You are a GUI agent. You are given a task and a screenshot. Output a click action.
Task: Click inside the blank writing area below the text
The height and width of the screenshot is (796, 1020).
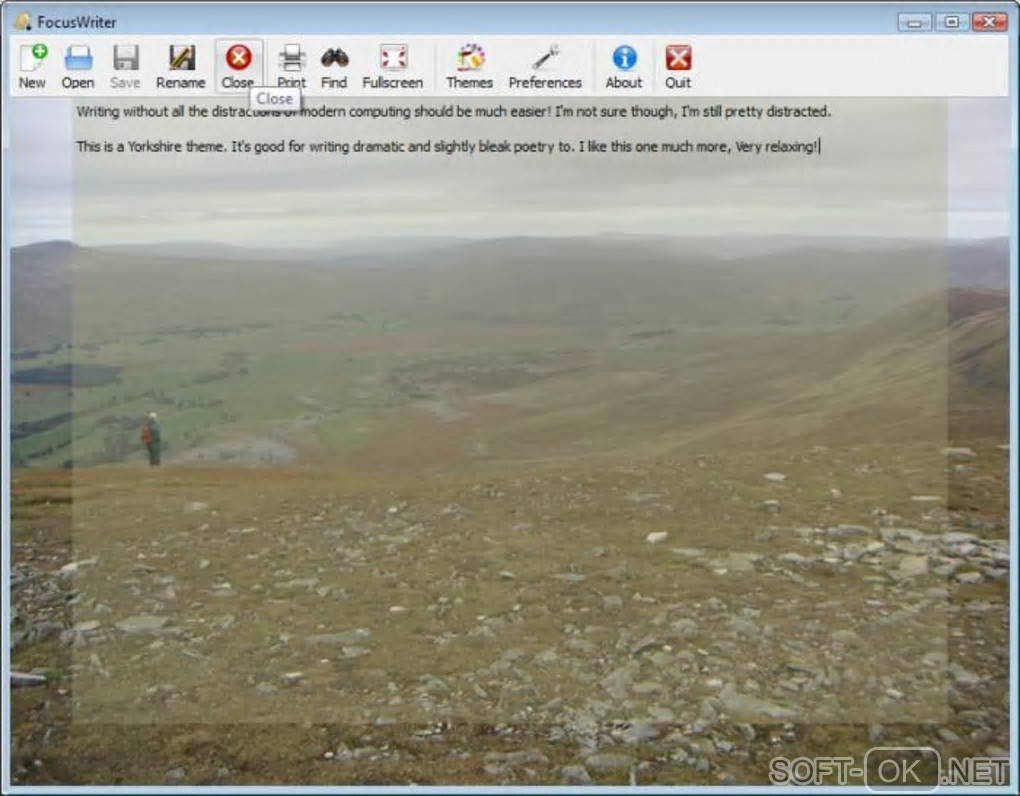coord(509,442)
